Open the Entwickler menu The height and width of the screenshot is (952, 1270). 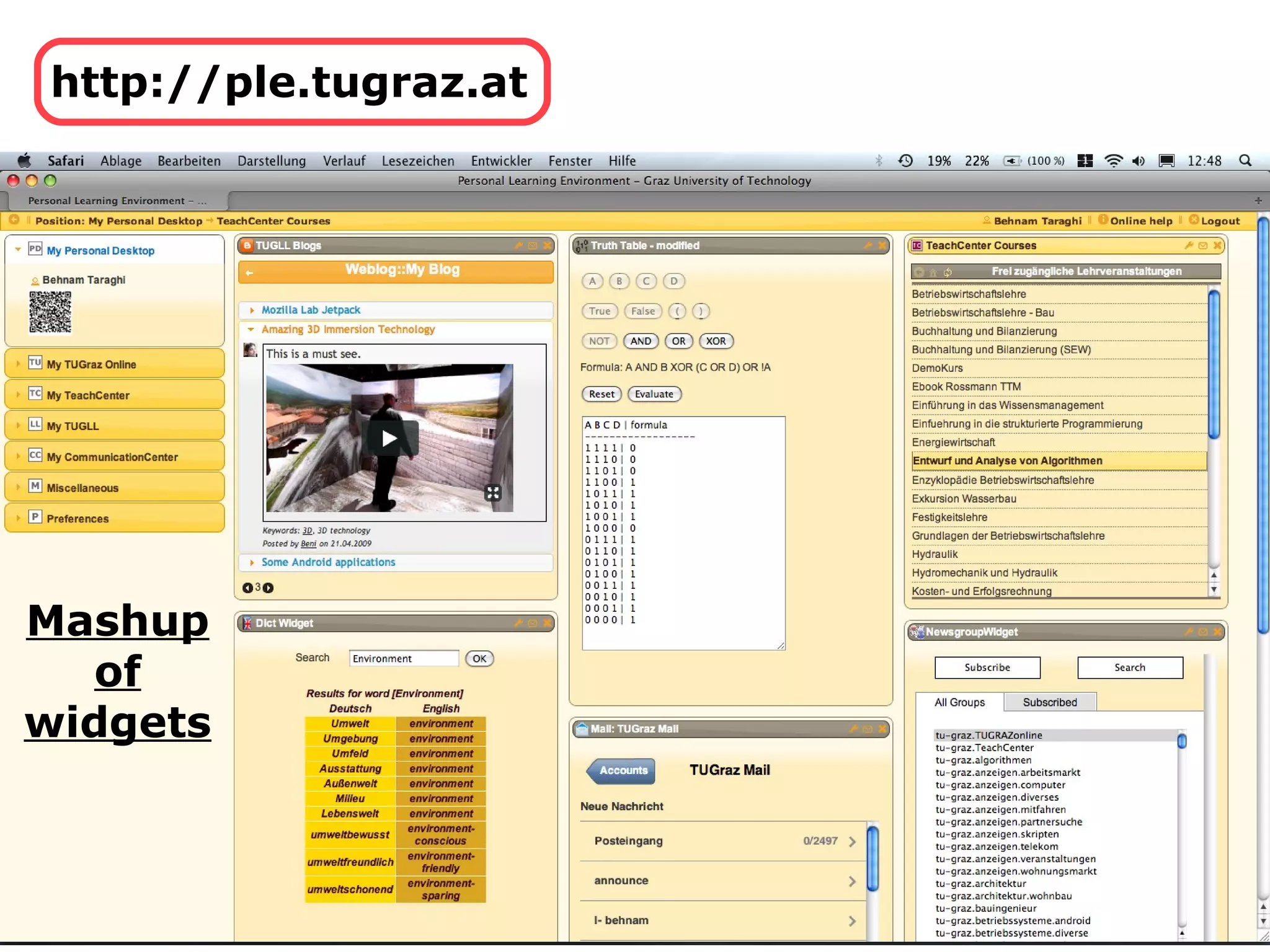point(501,161)
